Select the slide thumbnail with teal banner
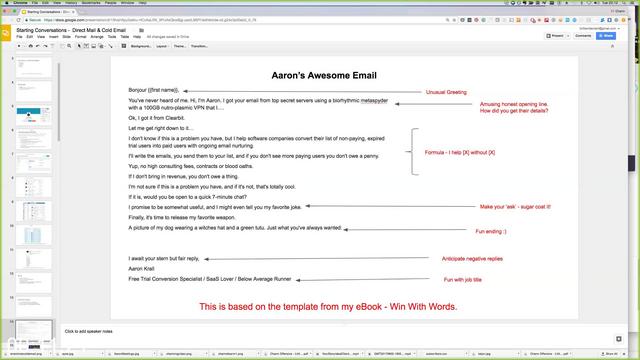640x360 pixels. coord(34,115)
